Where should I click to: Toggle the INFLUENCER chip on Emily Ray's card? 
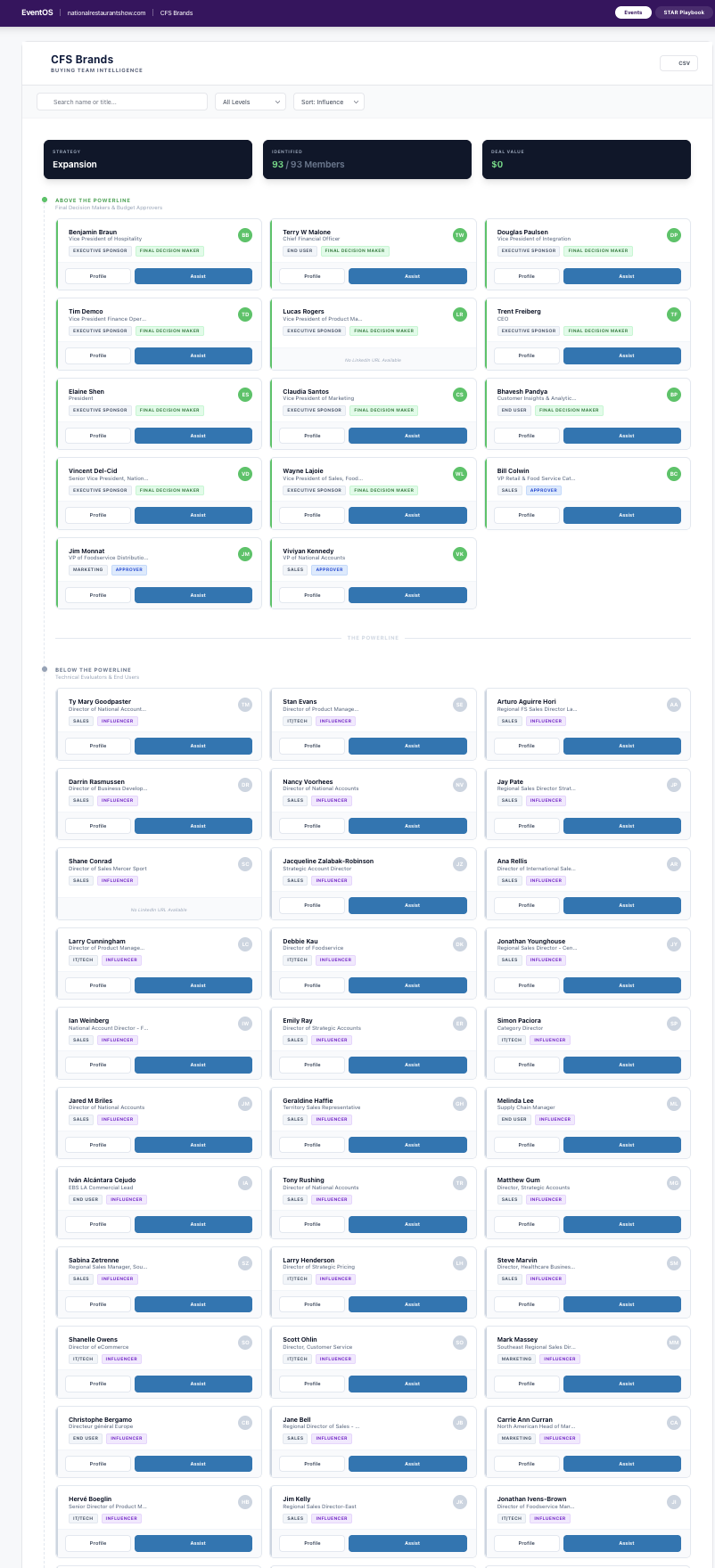coord(331,1040)
